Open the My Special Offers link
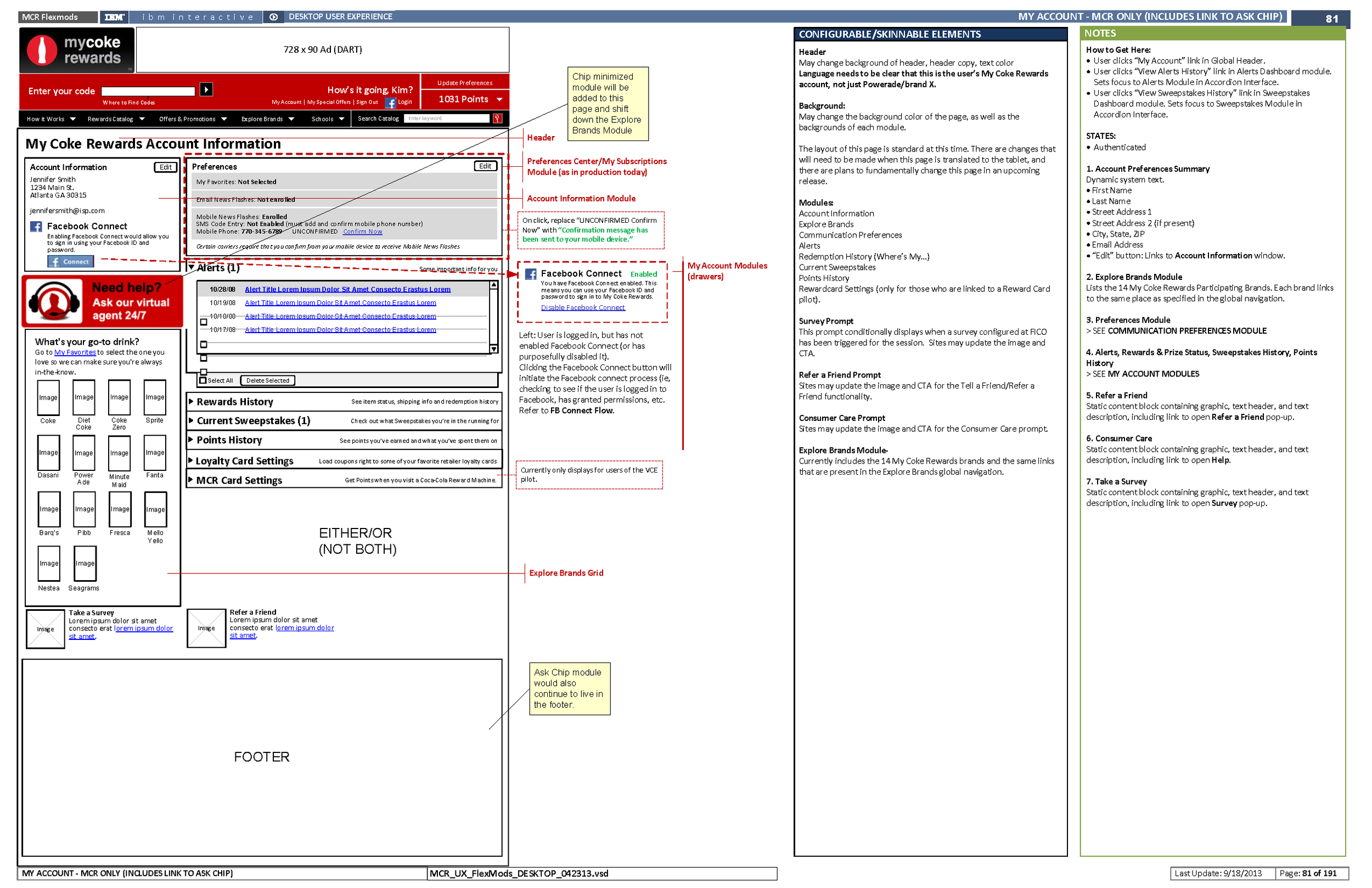The width and height of the screenshot is (1372, 888). click(329, 102)
